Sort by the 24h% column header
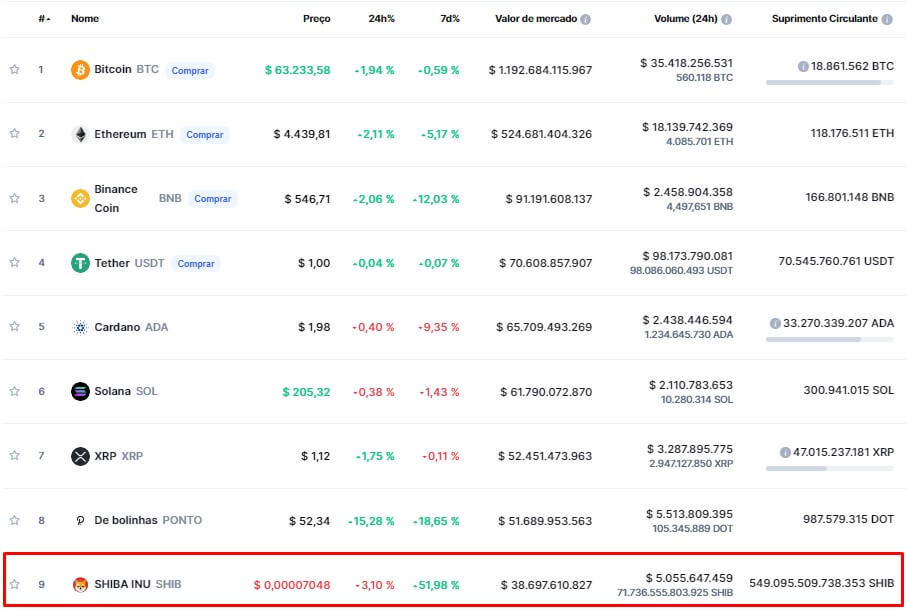 tap(381, 19)
